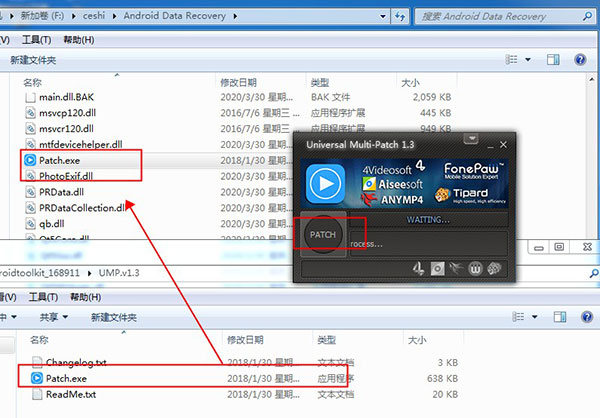Click help icon in top window

tap(580, 59)
